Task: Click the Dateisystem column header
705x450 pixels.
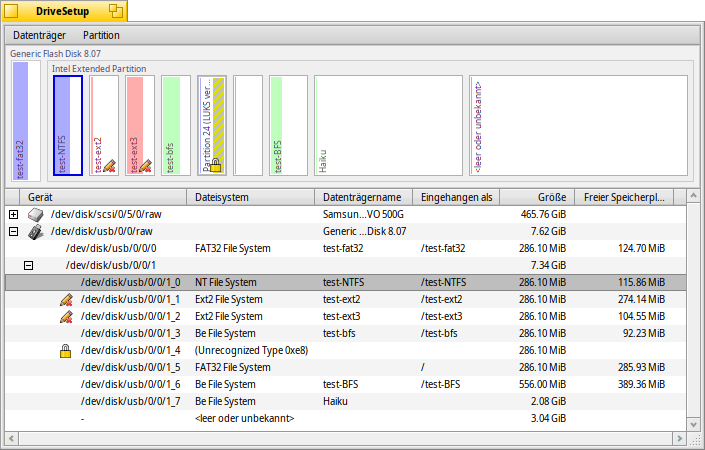Action: pyautogui.click(x=251, y=197)
